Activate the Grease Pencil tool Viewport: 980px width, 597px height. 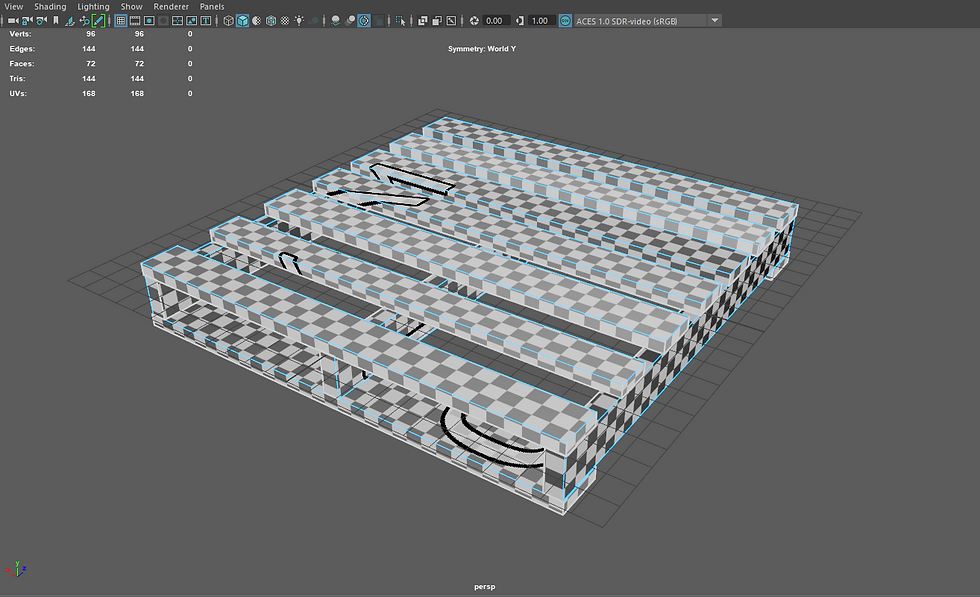coord(98,20)
